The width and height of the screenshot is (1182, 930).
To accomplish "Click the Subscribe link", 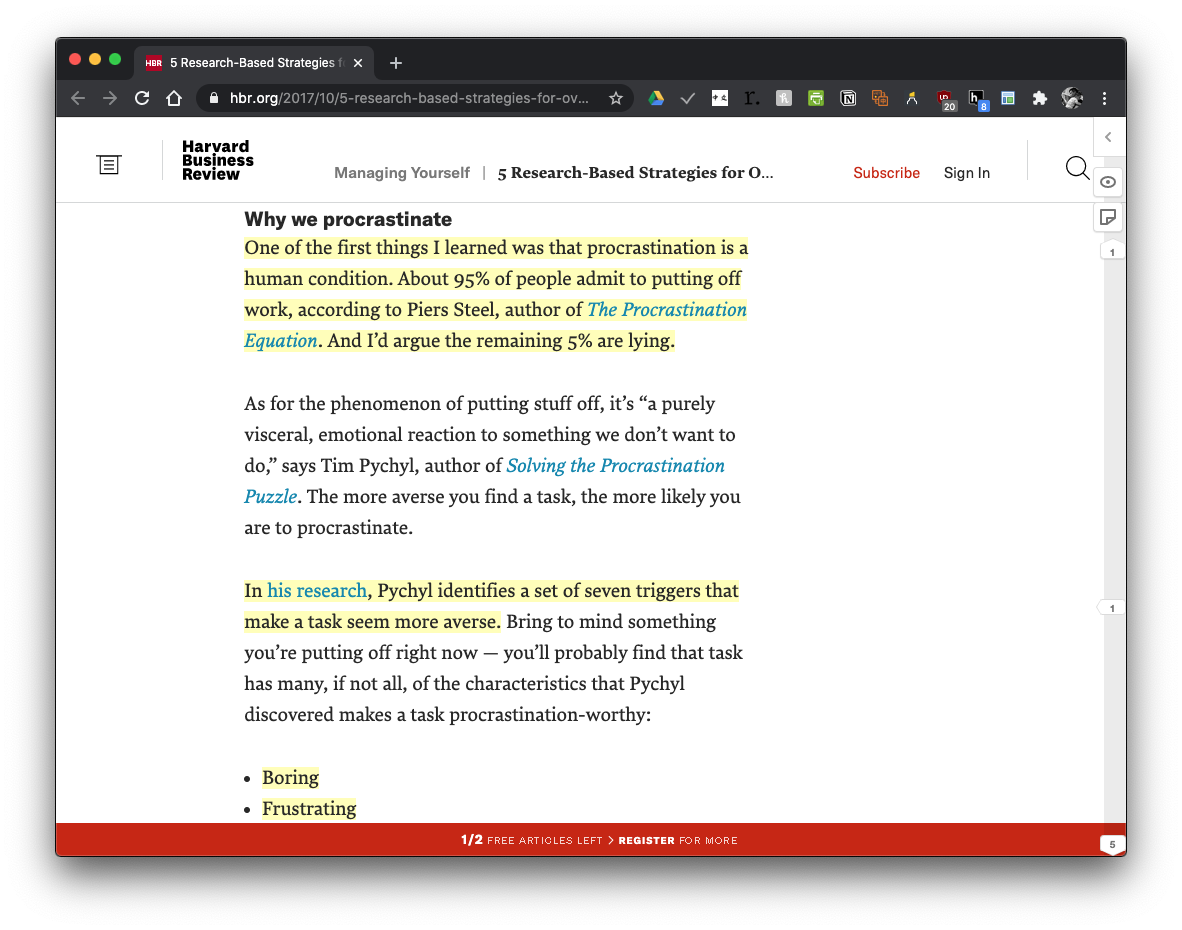I will pos(886,173).
